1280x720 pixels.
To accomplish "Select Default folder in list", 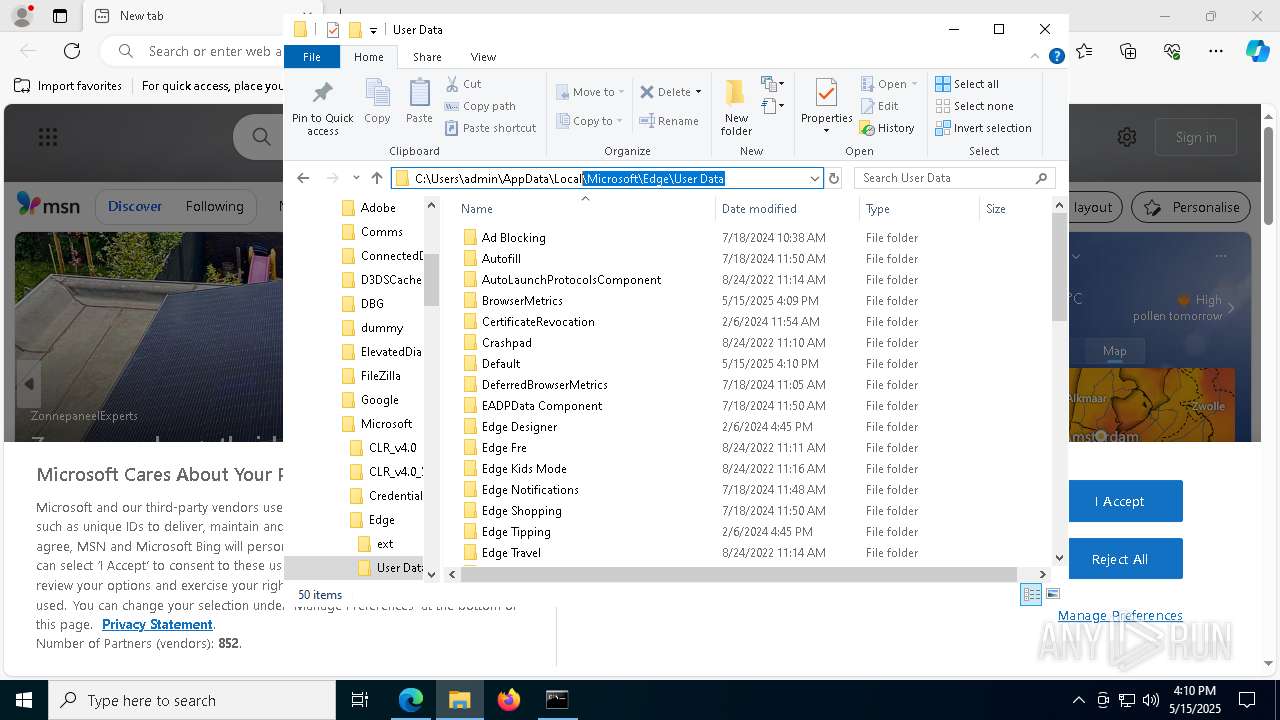I will (501, 364).
